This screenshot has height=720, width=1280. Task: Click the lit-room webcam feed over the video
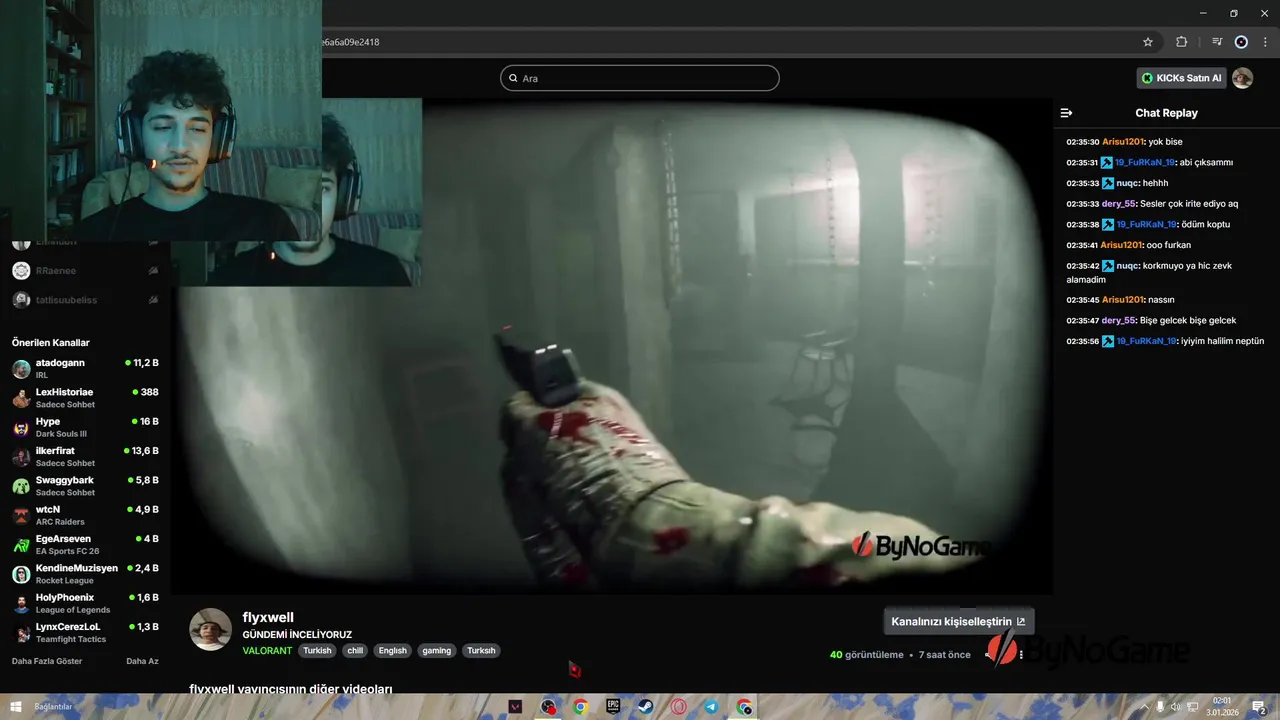click(161, 120)
